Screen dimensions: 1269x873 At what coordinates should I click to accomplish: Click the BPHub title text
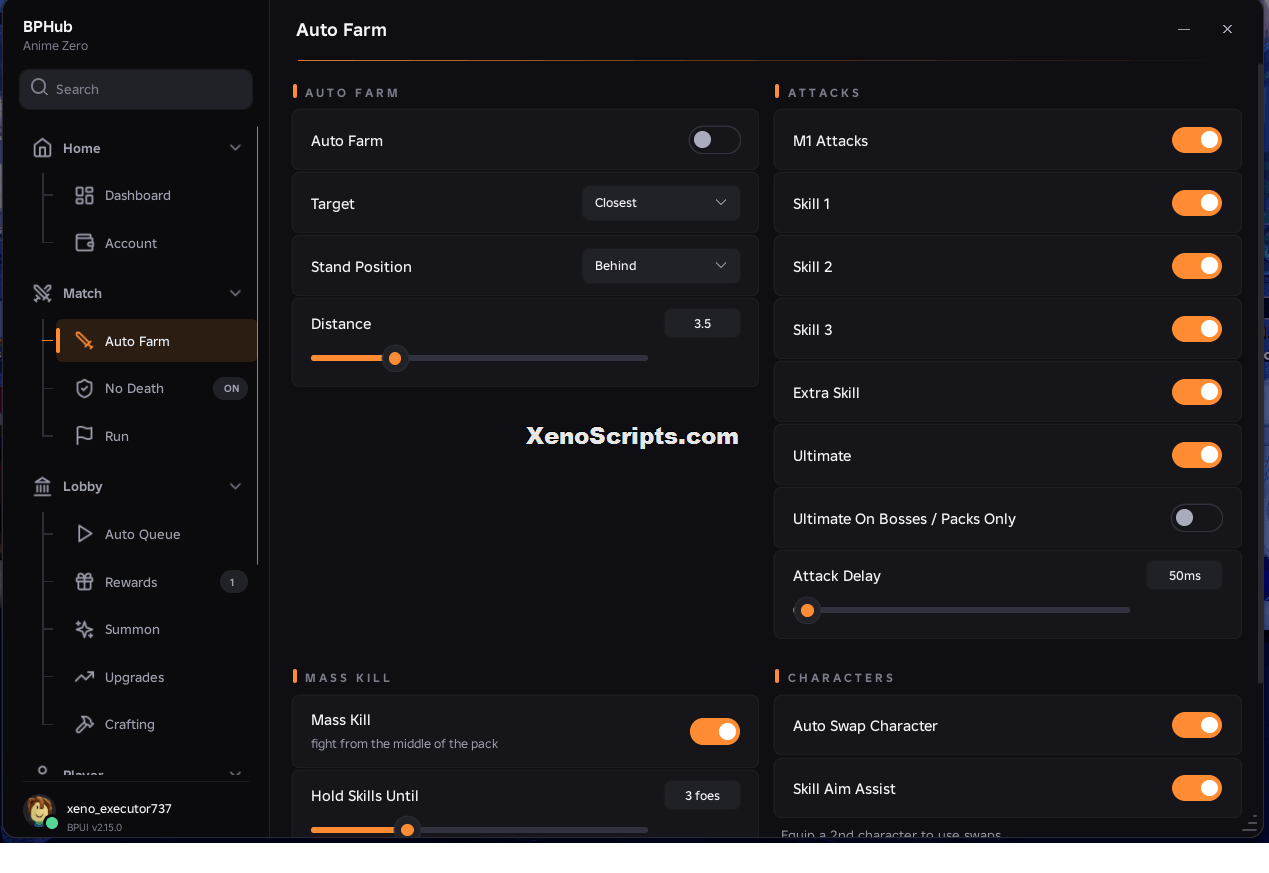[x=48, y=26]
